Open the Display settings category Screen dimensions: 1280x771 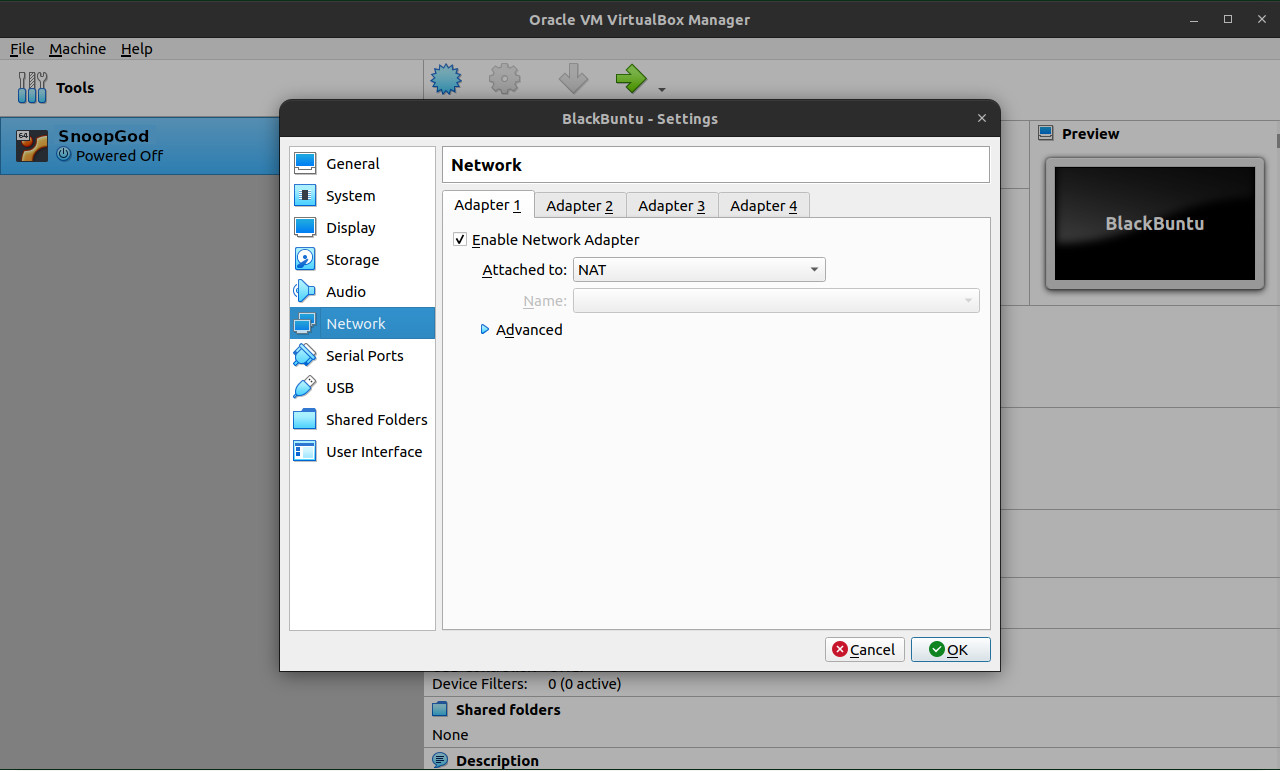pos(362,228)
